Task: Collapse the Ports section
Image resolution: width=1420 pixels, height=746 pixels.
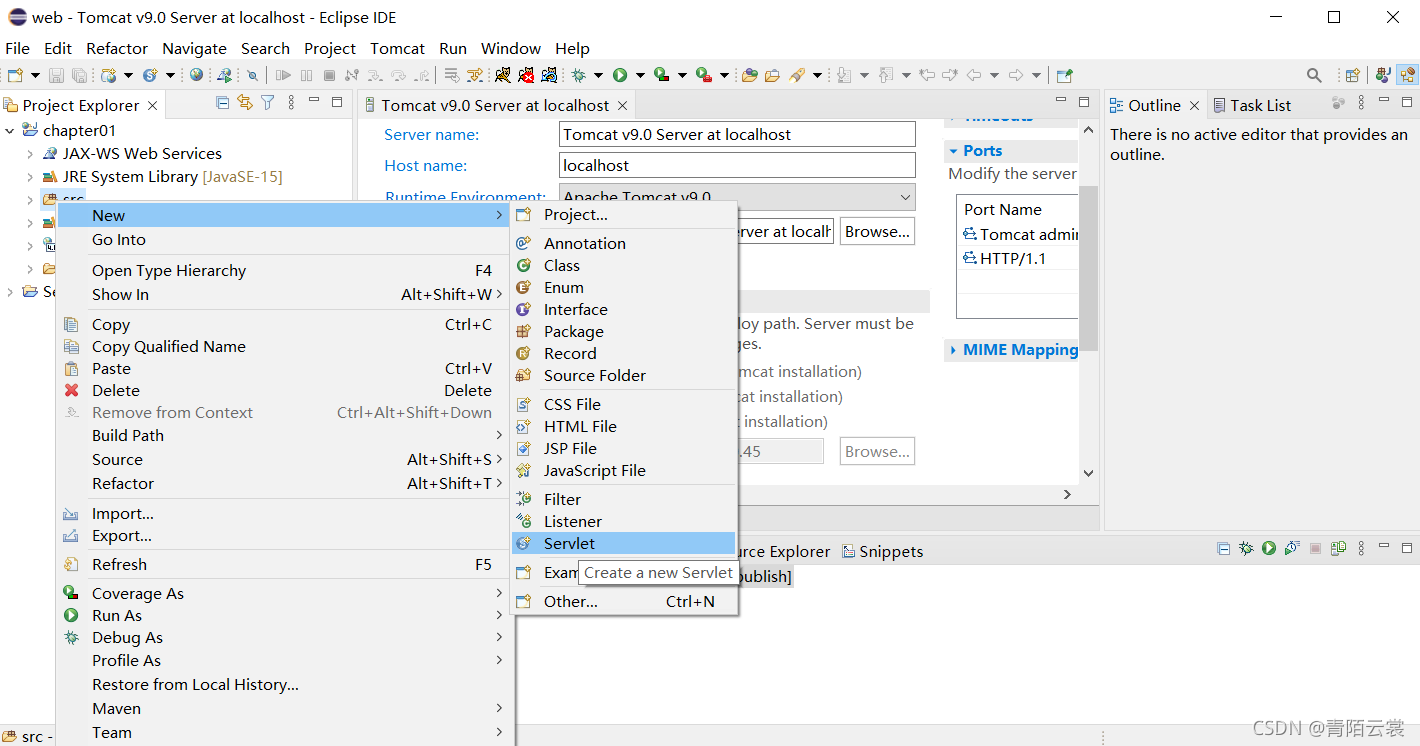Action: [x=953, y=151]
